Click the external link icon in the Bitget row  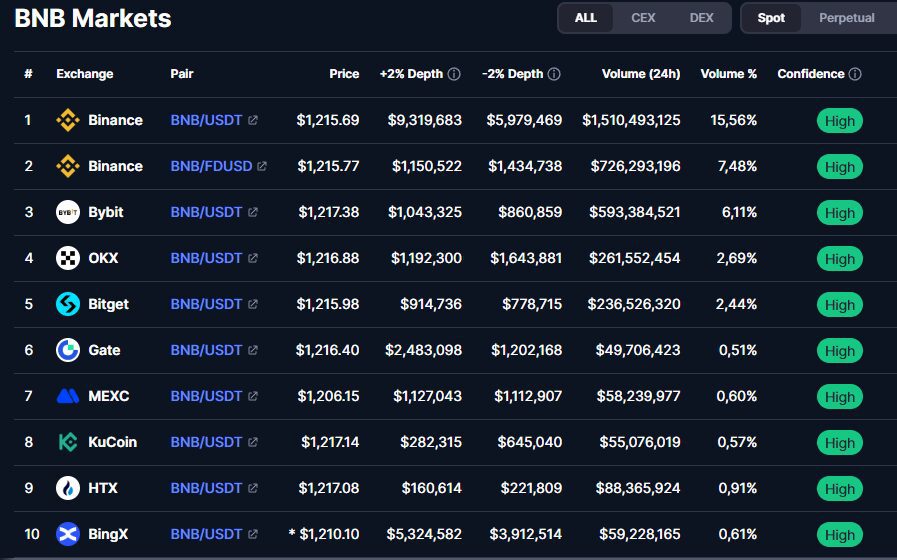(x=253, y=304)
